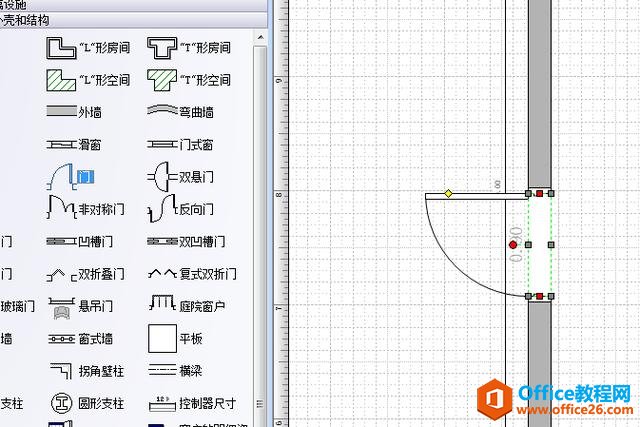The width and height of the screenshot is (640, 427).
Task: Select the 弯曲墙 curved wall shape
Action: (162, 112)
